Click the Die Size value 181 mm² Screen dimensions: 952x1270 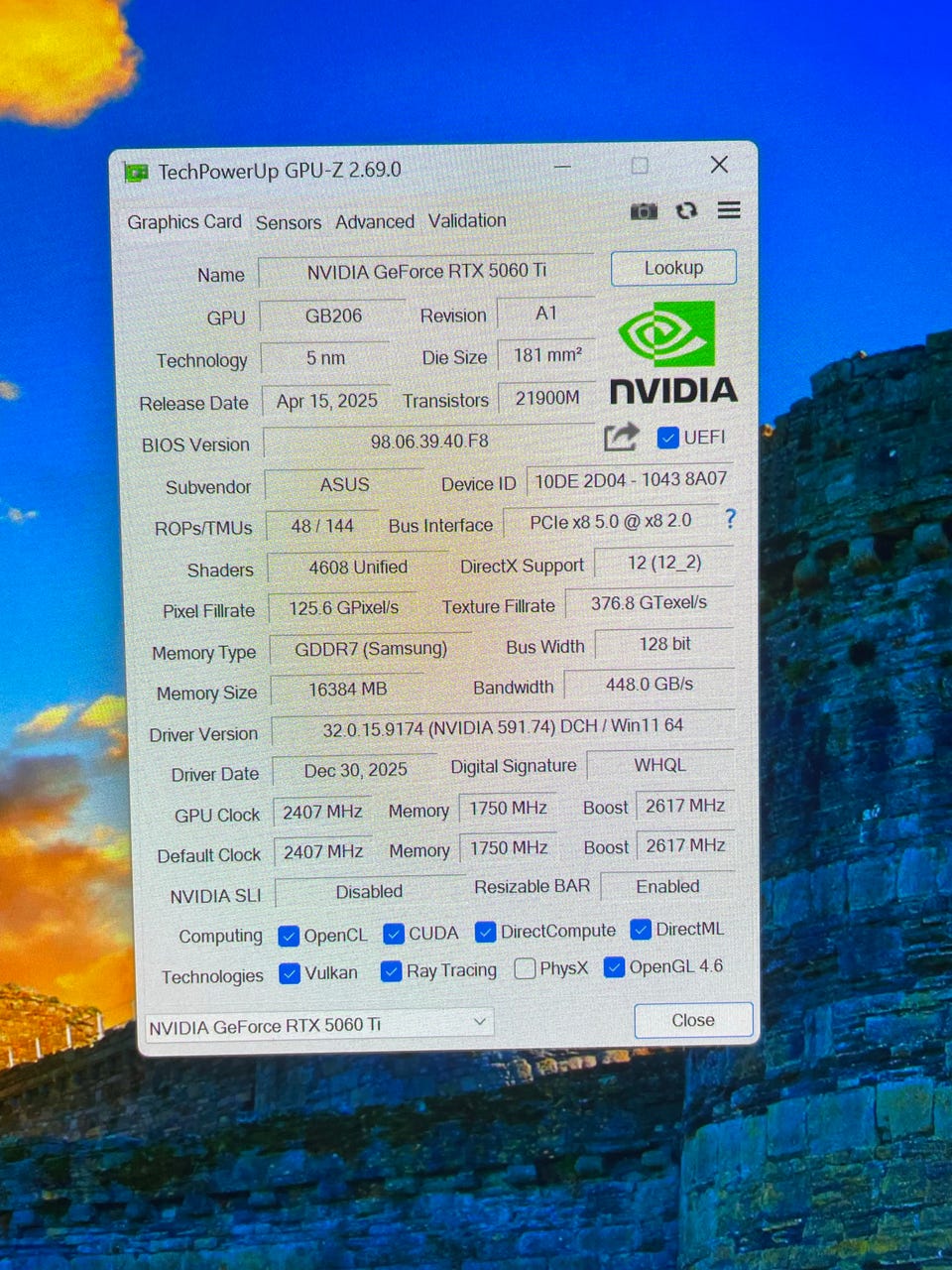coord(547,355)
